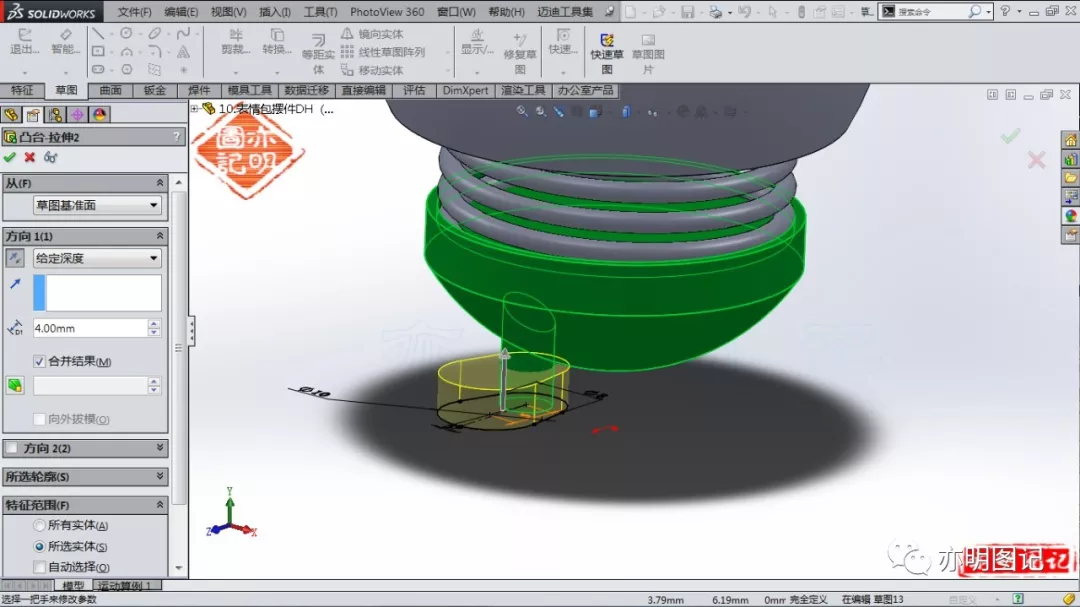The width and height of the screenshot is (1080, 607).
Task: Click the save icon in the top toolbar
Action: [687, 12]
